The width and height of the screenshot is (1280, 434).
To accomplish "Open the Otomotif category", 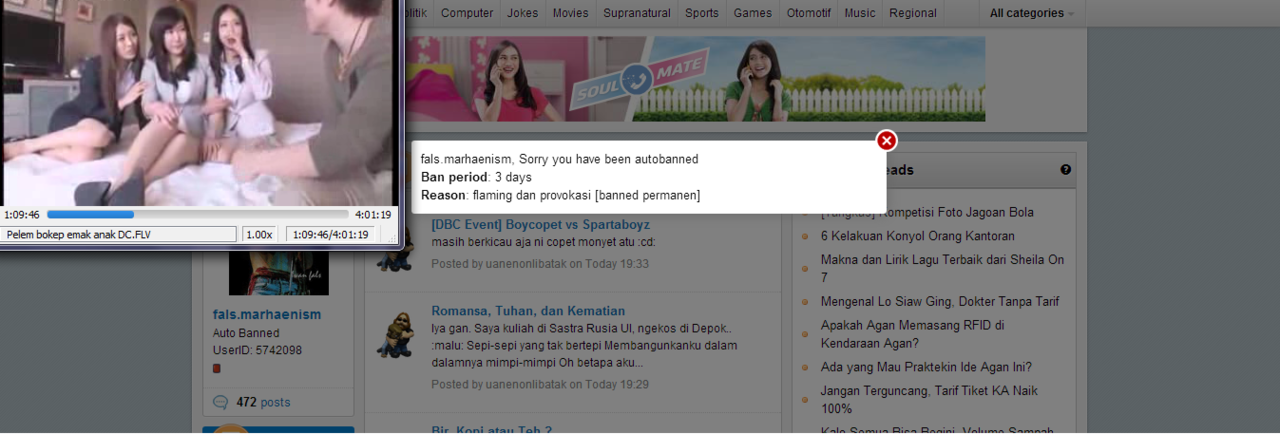I will coord(809,13).
